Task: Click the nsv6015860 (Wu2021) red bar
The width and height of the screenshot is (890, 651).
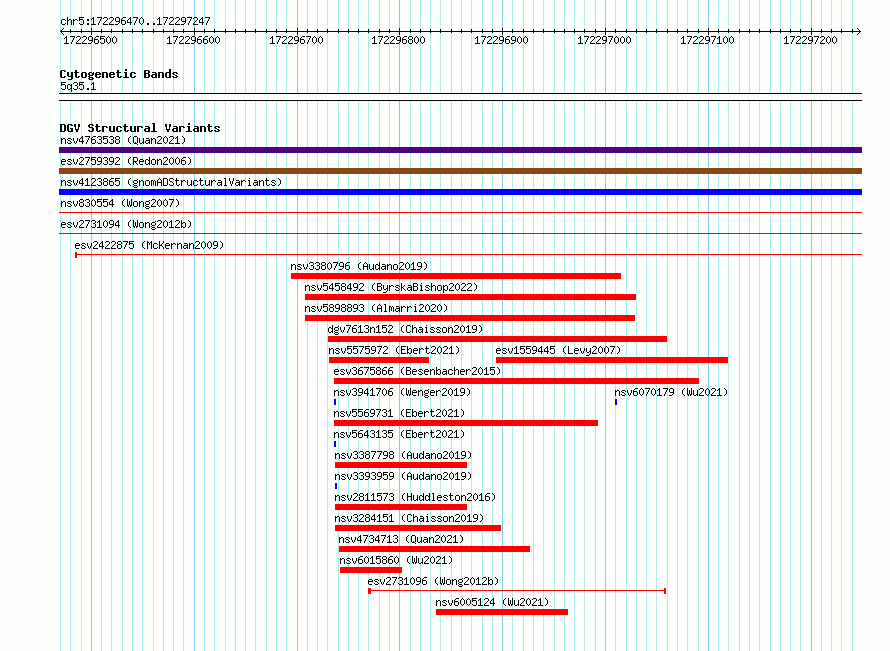Action: tap(371, 570)
